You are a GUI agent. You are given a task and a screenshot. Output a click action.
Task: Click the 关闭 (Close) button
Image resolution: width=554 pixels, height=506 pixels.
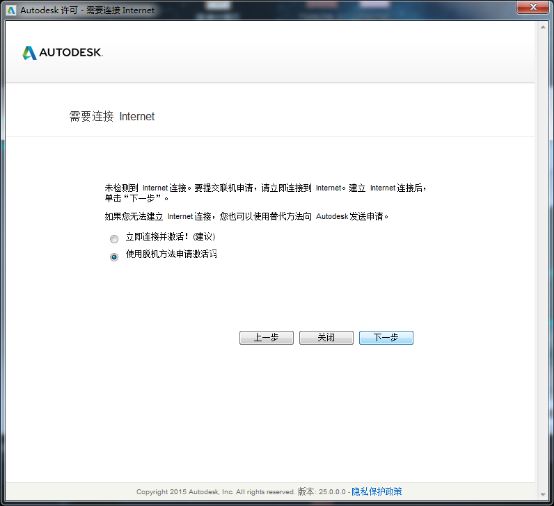pos(326,337)
